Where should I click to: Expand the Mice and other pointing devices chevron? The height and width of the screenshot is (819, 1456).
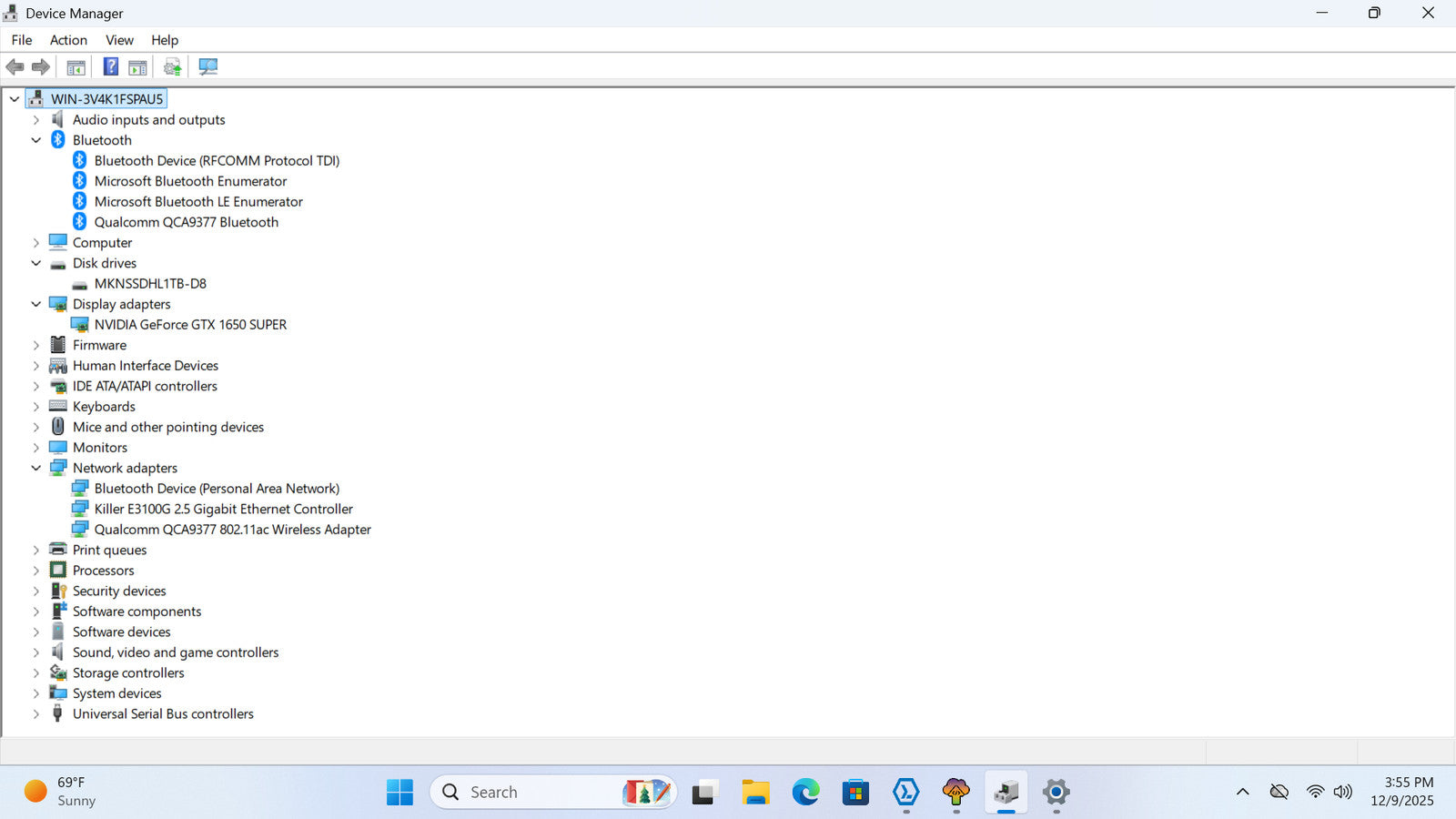(x=36, y=427)
